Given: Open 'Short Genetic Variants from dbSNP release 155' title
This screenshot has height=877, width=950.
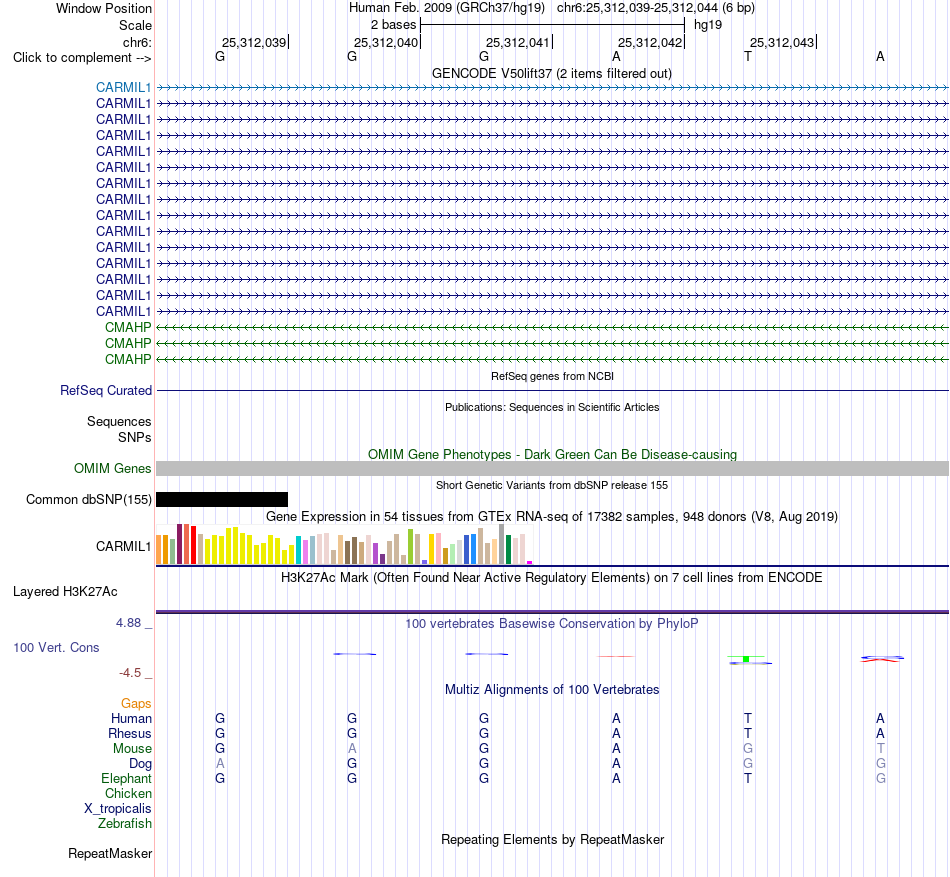Looking at the screenshot, I should 552,485.
